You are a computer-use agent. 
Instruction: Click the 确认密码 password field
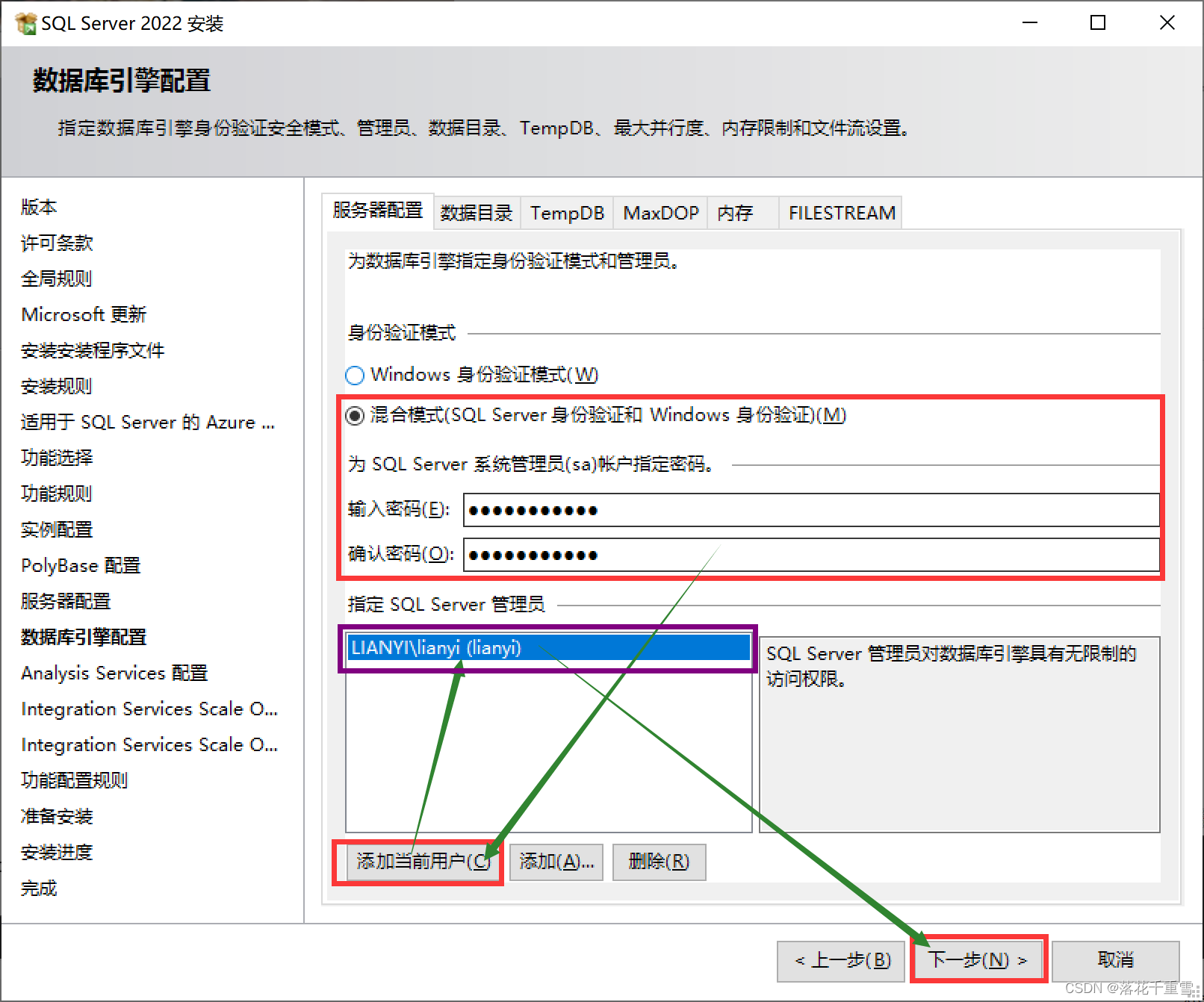point(811,555)
